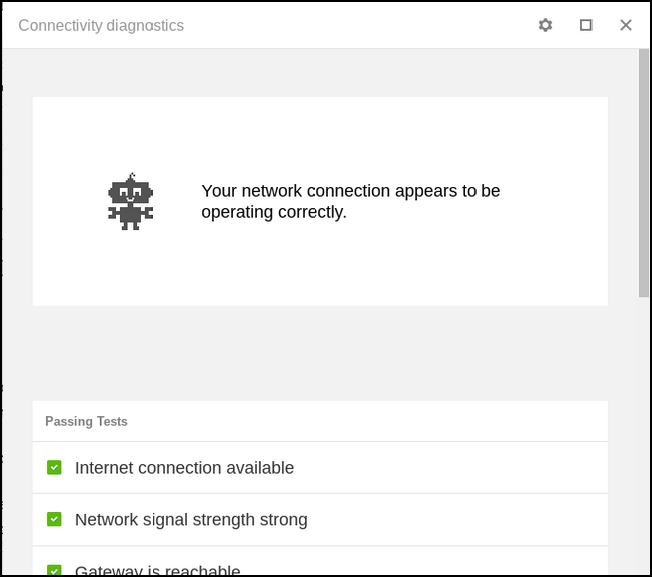Click the network operating correctly message
The image size is (652, 577).
[350, 201]
